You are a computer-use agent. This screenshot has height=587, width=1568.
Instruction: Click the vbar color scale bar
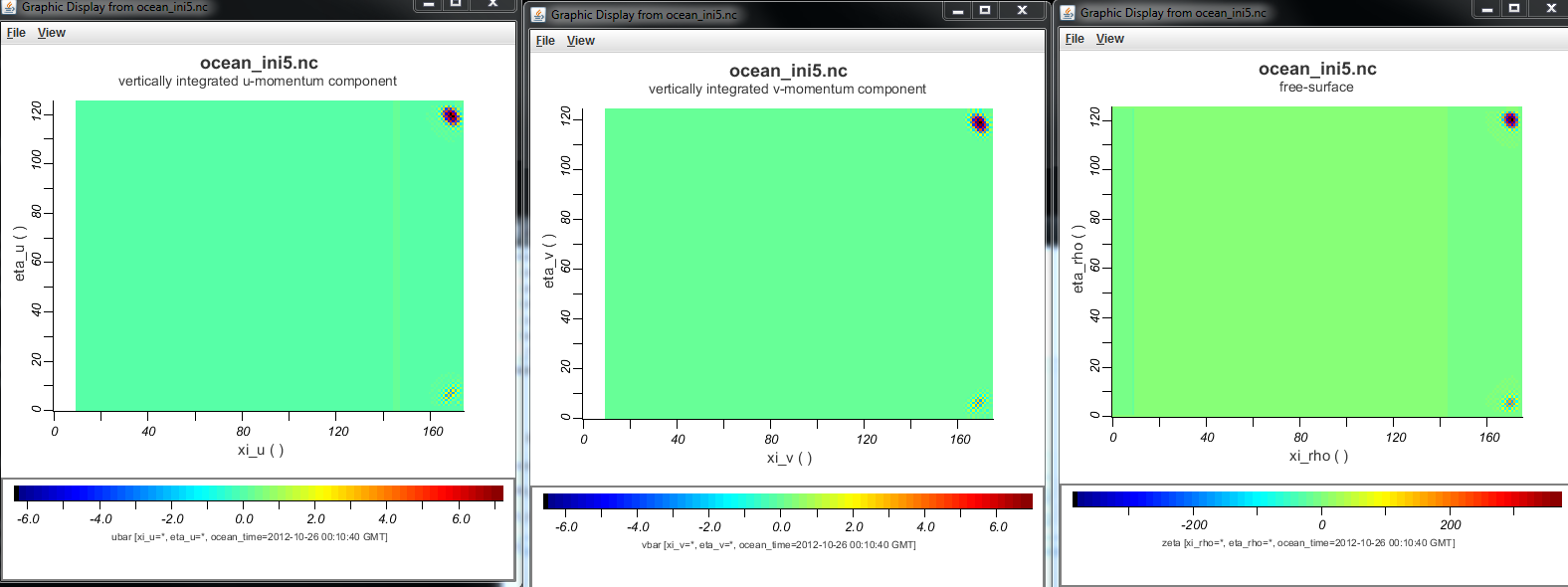tap(788, 501)
